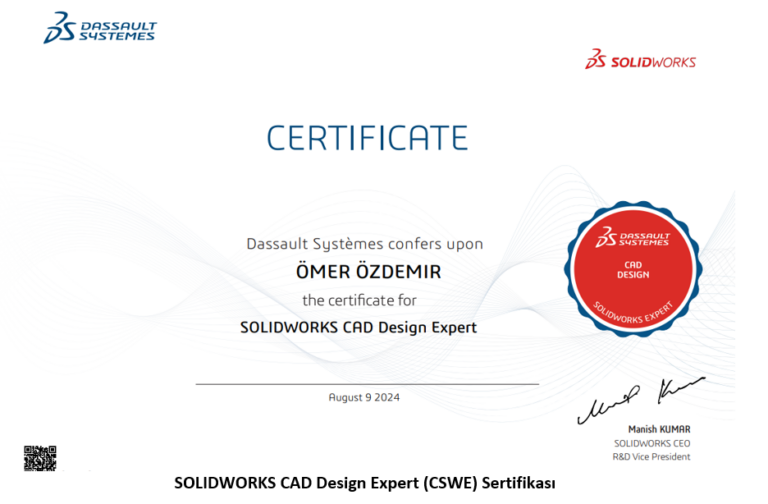768x504 pixels.
Task: Click the Dassault Systèmes 3DS emblem top-left
Action: [58, 28]
